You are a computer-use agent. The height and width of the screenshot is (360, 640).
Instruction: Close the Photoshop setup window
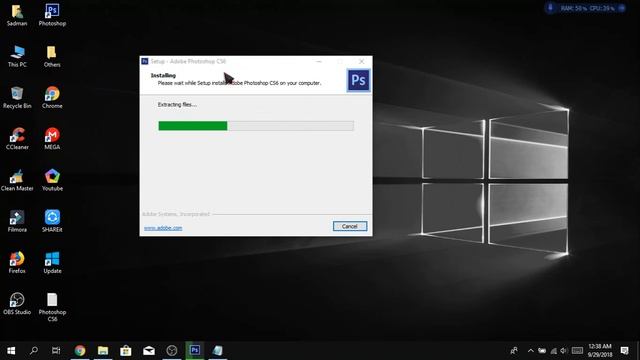362,61
